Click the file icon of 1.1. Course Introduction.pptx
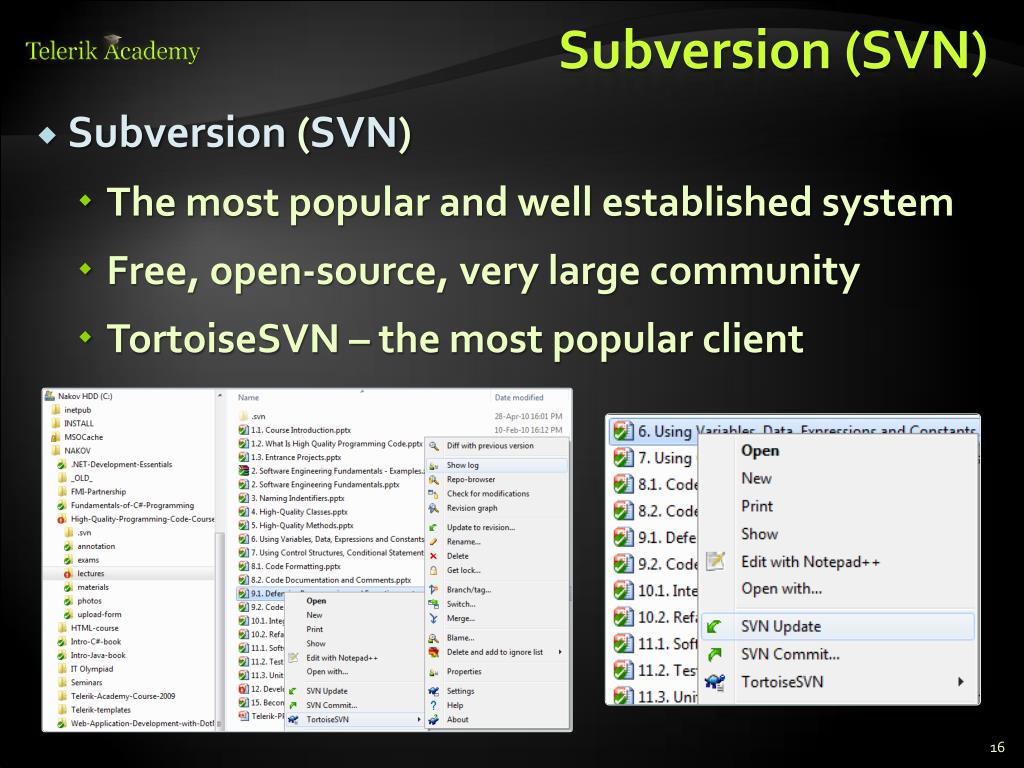 (244, 430)
